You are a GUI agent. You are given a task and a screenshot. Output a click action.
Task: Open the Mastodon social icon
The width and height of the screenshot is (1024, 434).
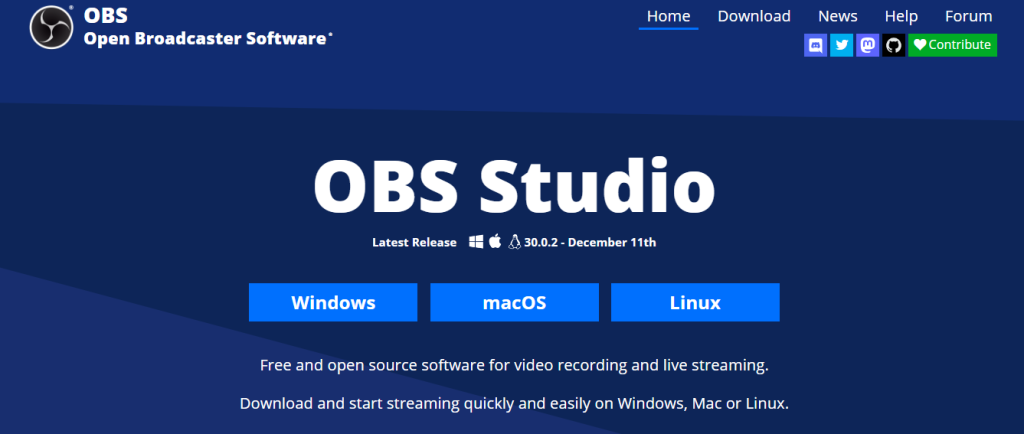[x=867, y=45]
